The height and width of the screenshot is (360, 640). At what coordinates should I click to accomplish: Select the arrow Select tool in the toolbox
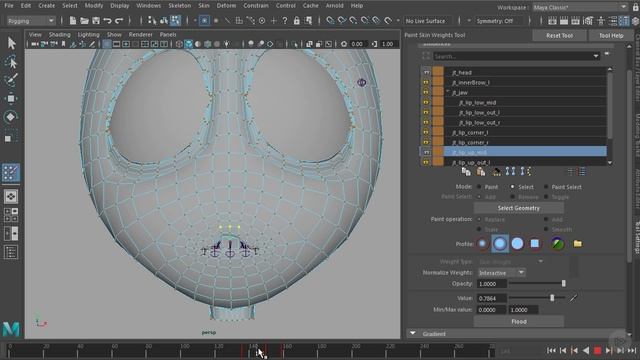(11, 43)
